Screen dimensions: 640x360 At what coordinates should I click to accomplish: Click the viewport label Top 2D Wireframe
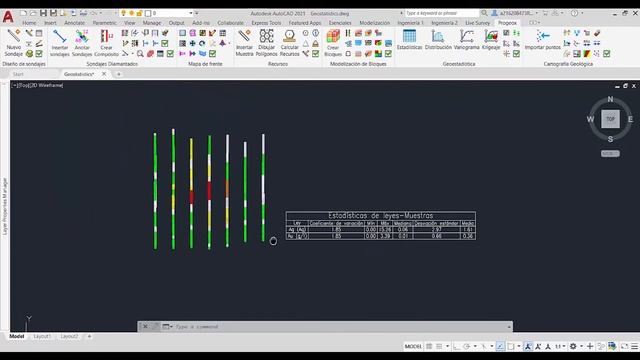[x=38, y=85]
